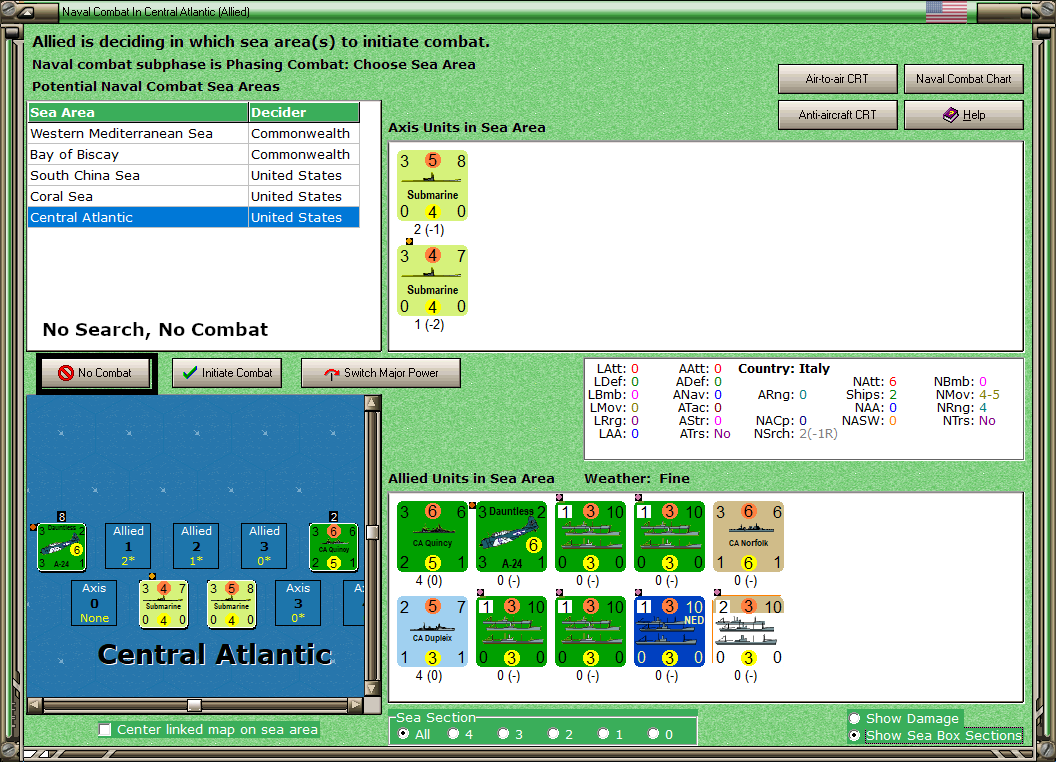Image resolution: width=1056 pixels, height=762 pixels.
Task: Click the Allied 1 sea box on the map
Action: pyautogui.click(x=129, y=546)
